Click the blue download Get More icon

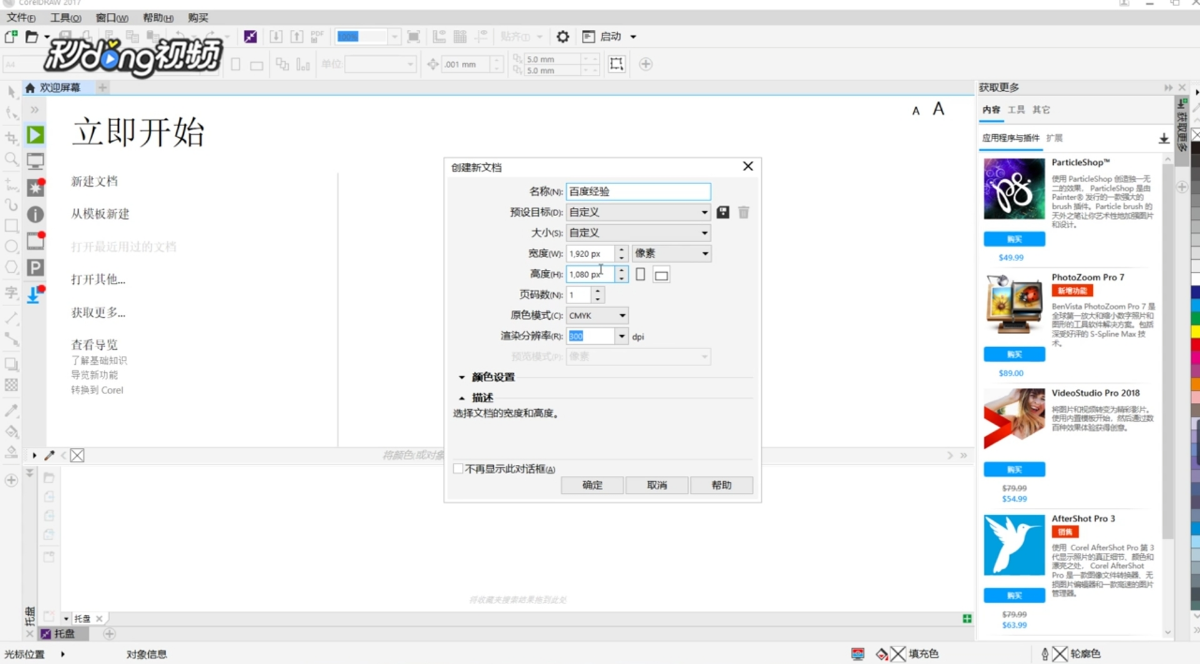point(34,294)
